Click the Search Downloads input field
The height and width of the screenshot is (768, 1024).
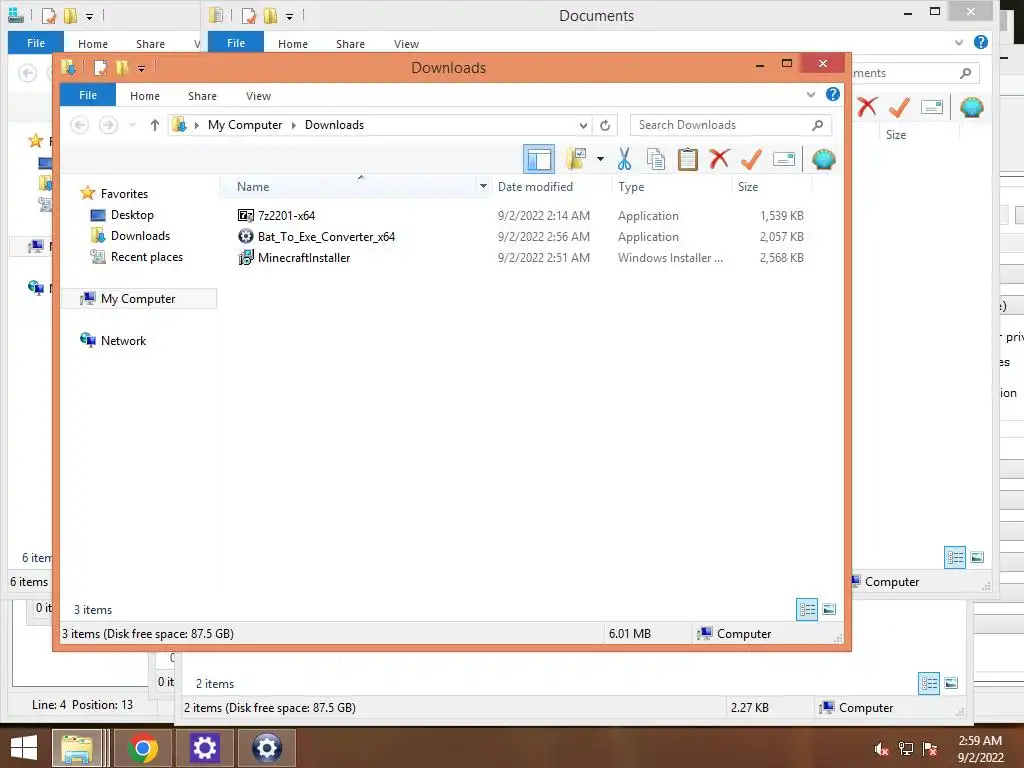click(731, 125)
